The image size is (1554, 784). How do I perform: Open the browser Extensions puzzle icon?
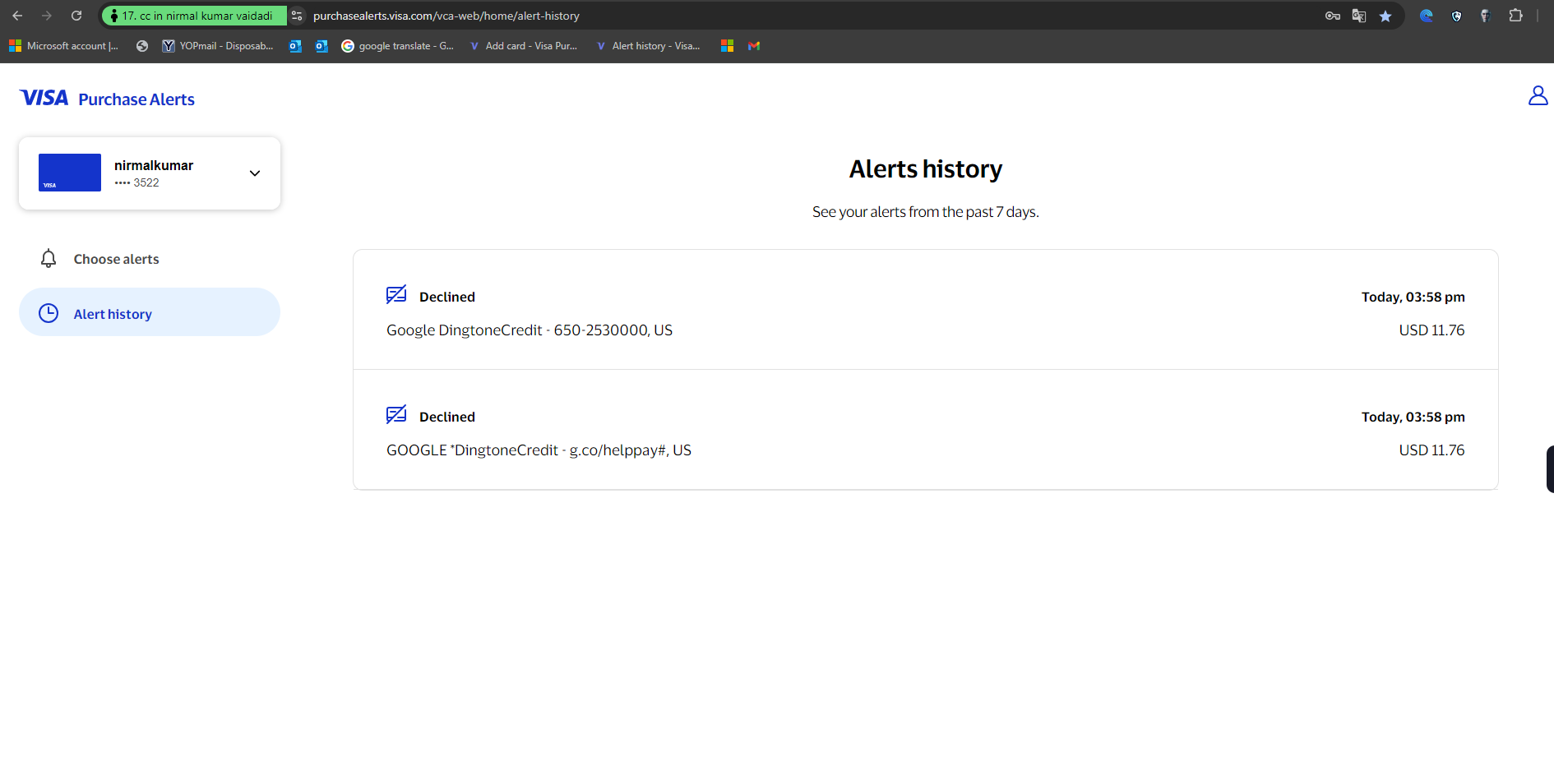(1515, 16)
